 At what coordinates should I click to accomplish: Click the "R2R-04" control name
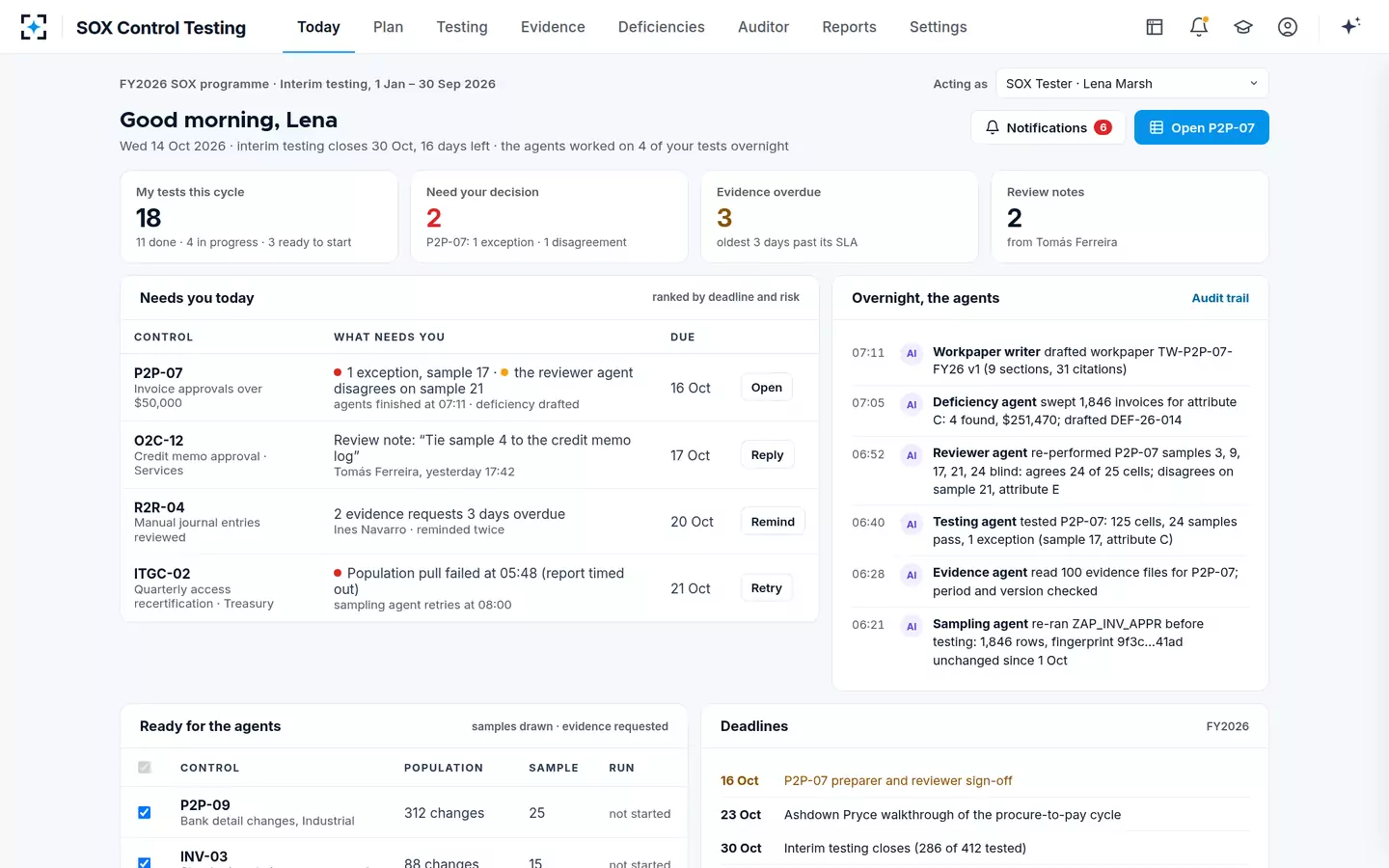[159, 507]
